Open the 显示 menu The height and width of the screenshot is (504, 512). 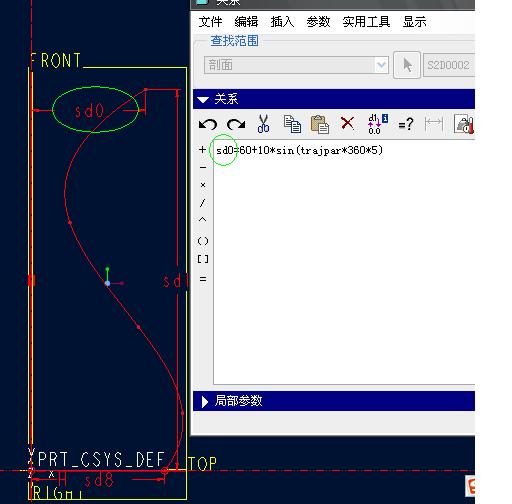coord(414,22)
